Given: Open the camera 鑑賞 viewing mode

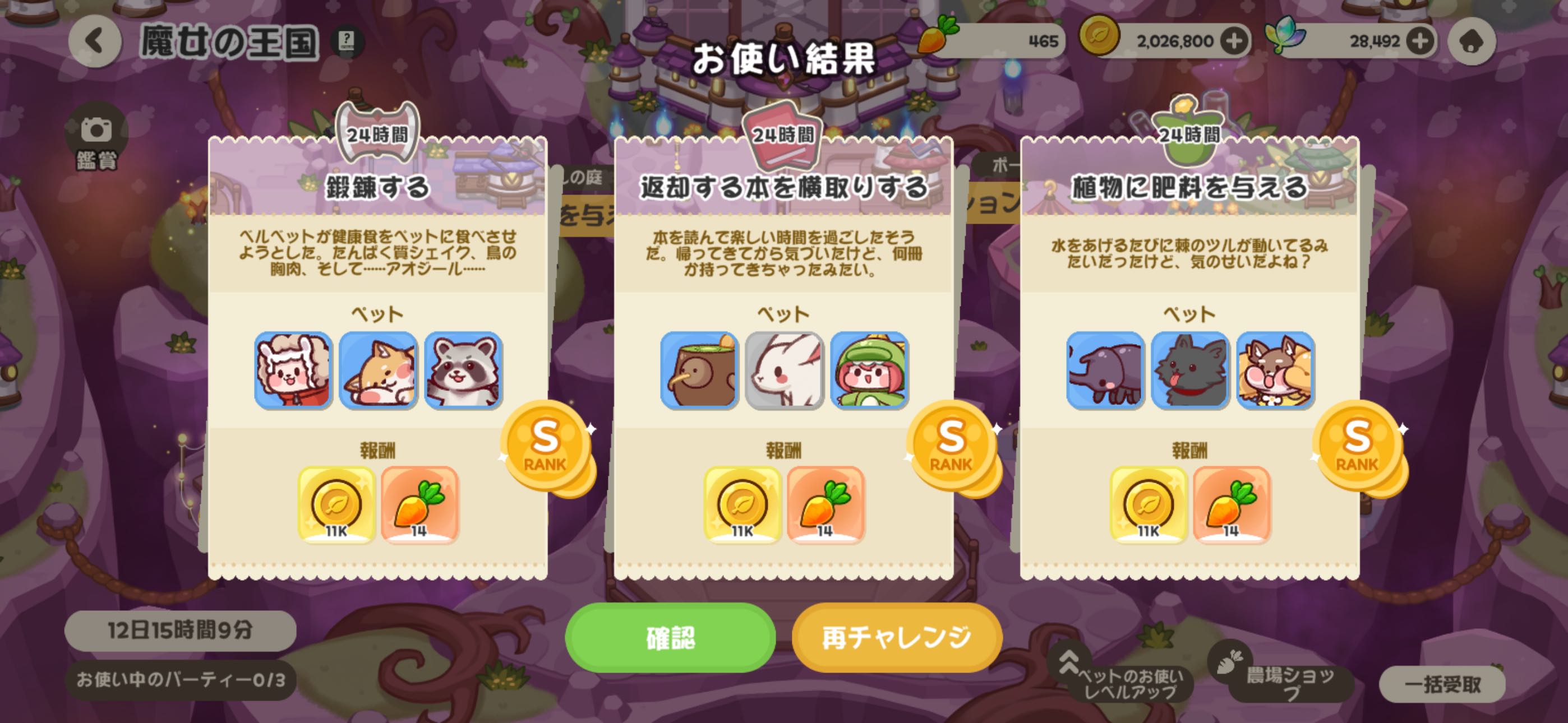Looking at the screenshot, I should coord(96,141).
